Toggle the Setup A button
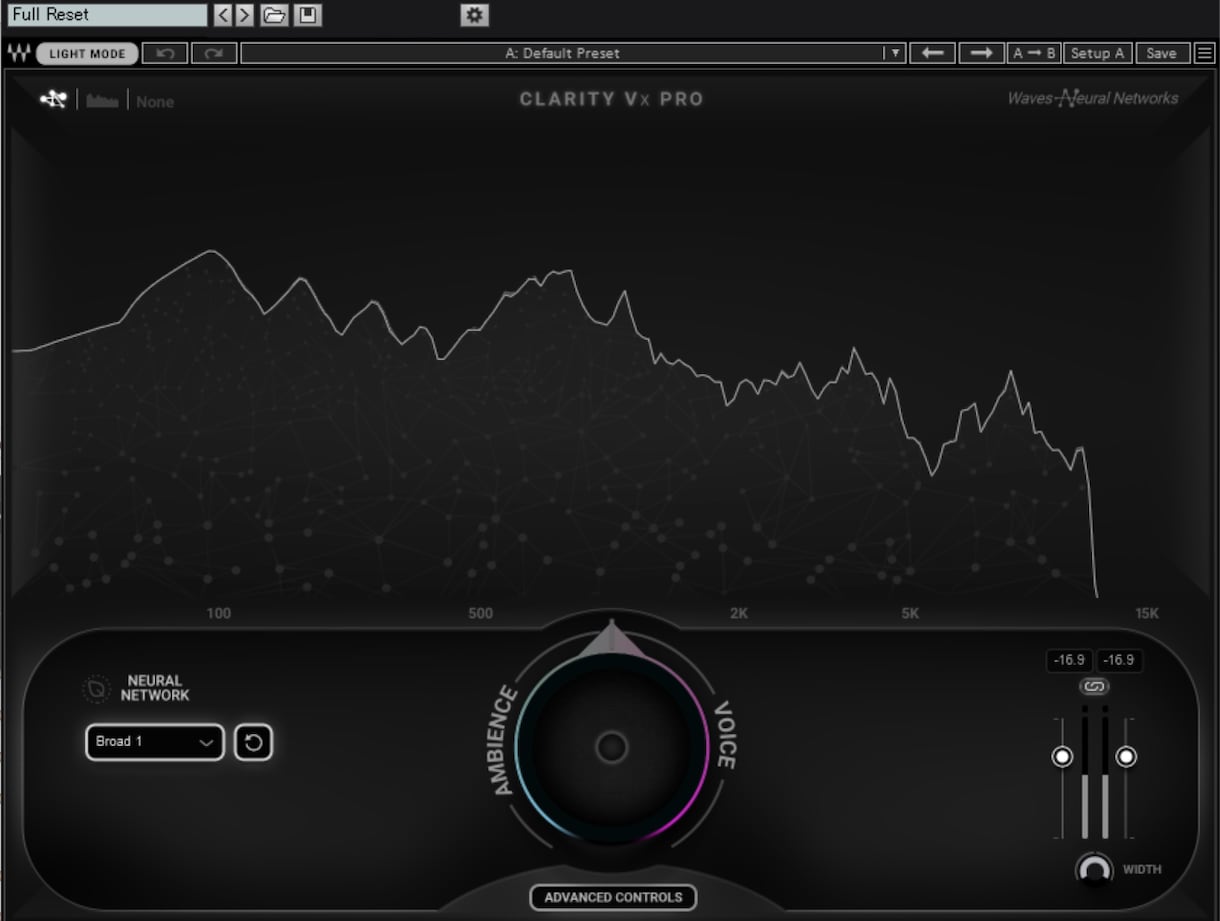The image size is (1220, 921). (x=1097, y=53)
